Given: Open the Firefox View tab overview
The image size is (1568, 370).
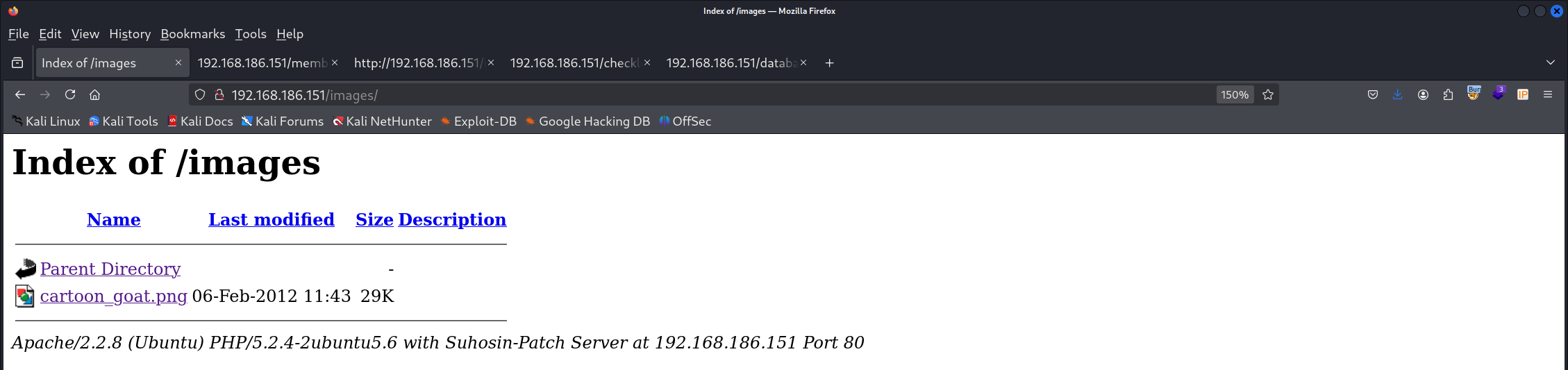Looking at the screenshot, I should tap(17, 62).
